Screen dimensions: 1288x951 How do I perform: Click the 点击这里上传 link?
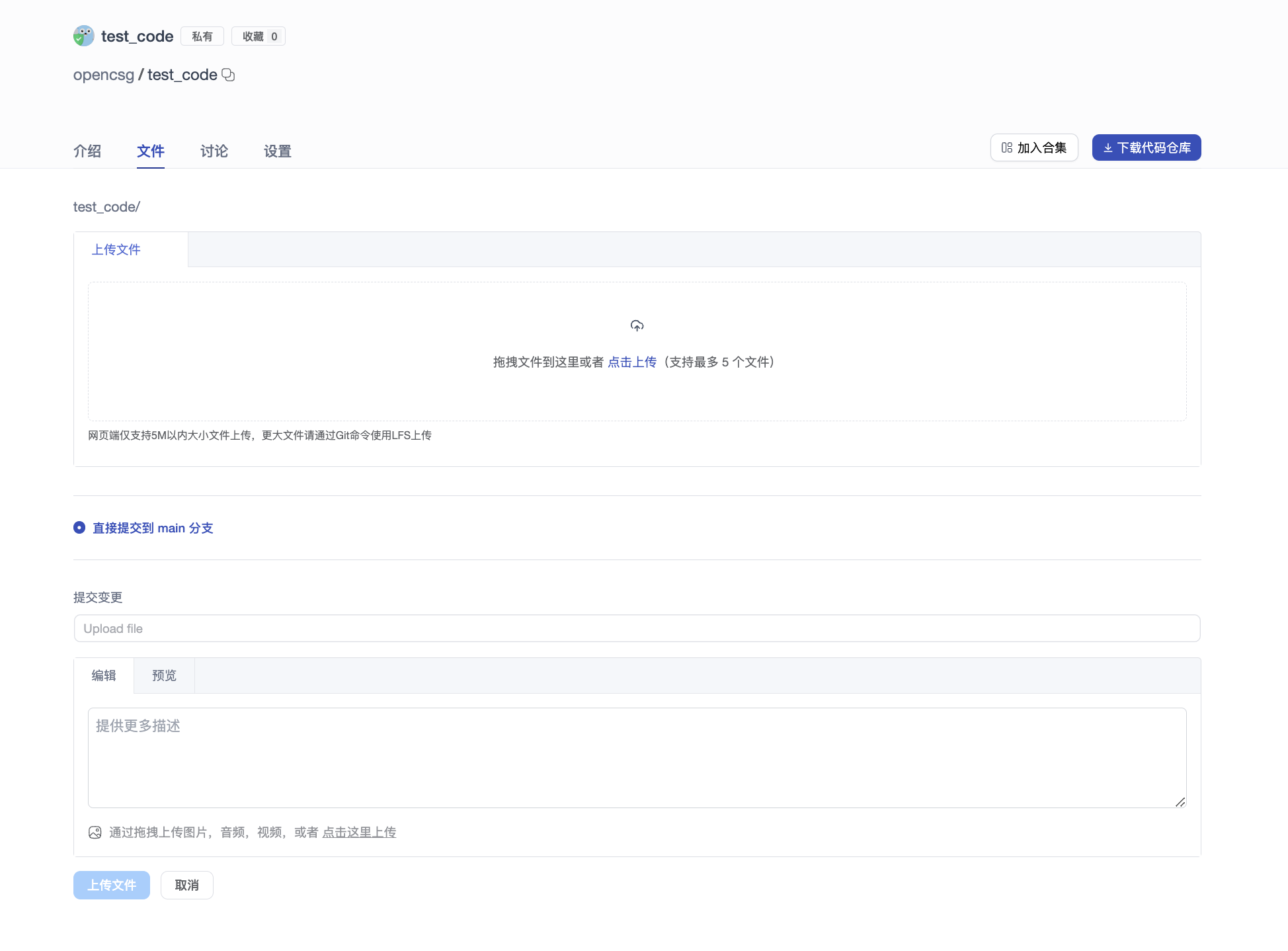(x=359, y=832)
